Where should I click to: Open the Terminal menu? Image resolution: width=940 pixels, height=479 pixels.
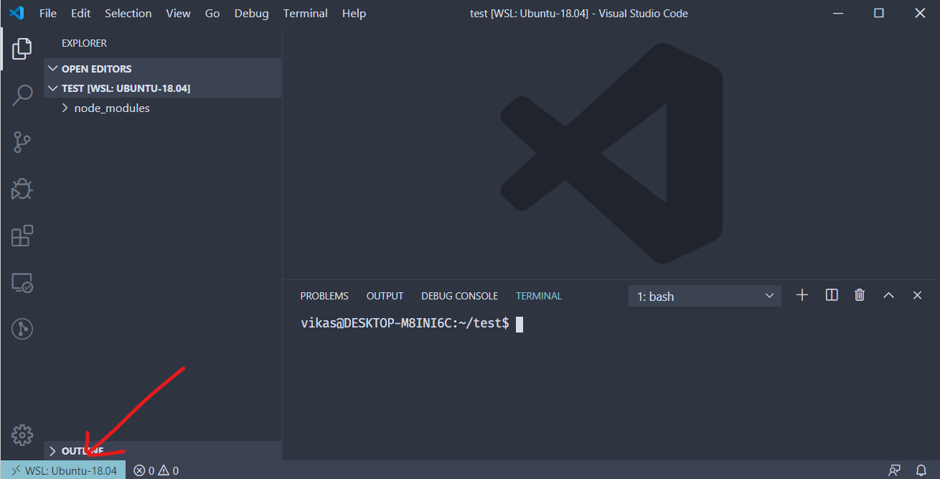305,13
